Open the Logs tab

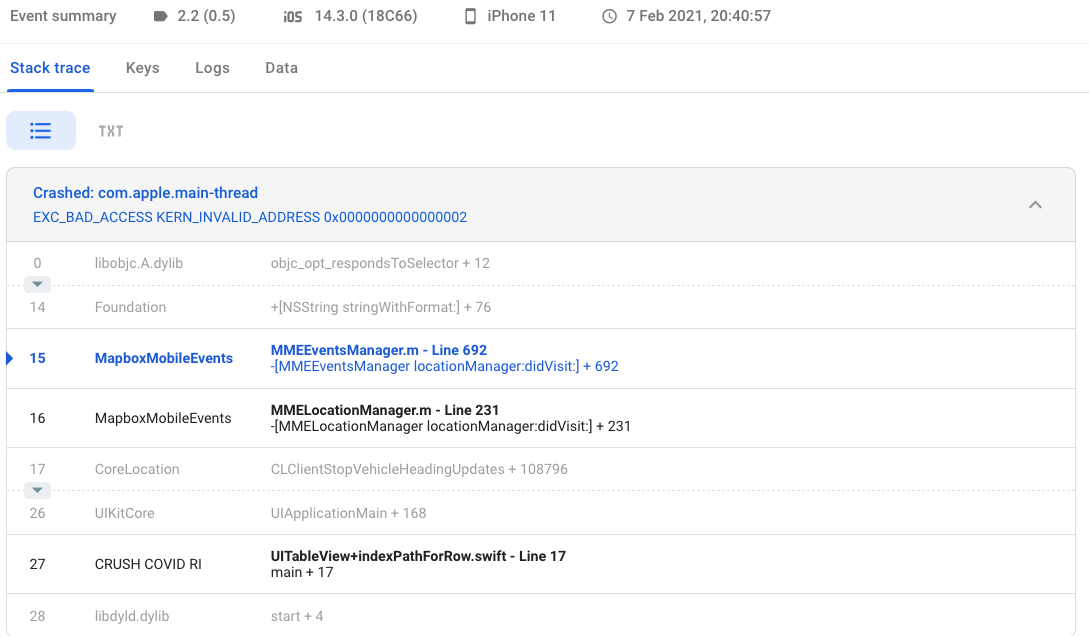point(212,67)
